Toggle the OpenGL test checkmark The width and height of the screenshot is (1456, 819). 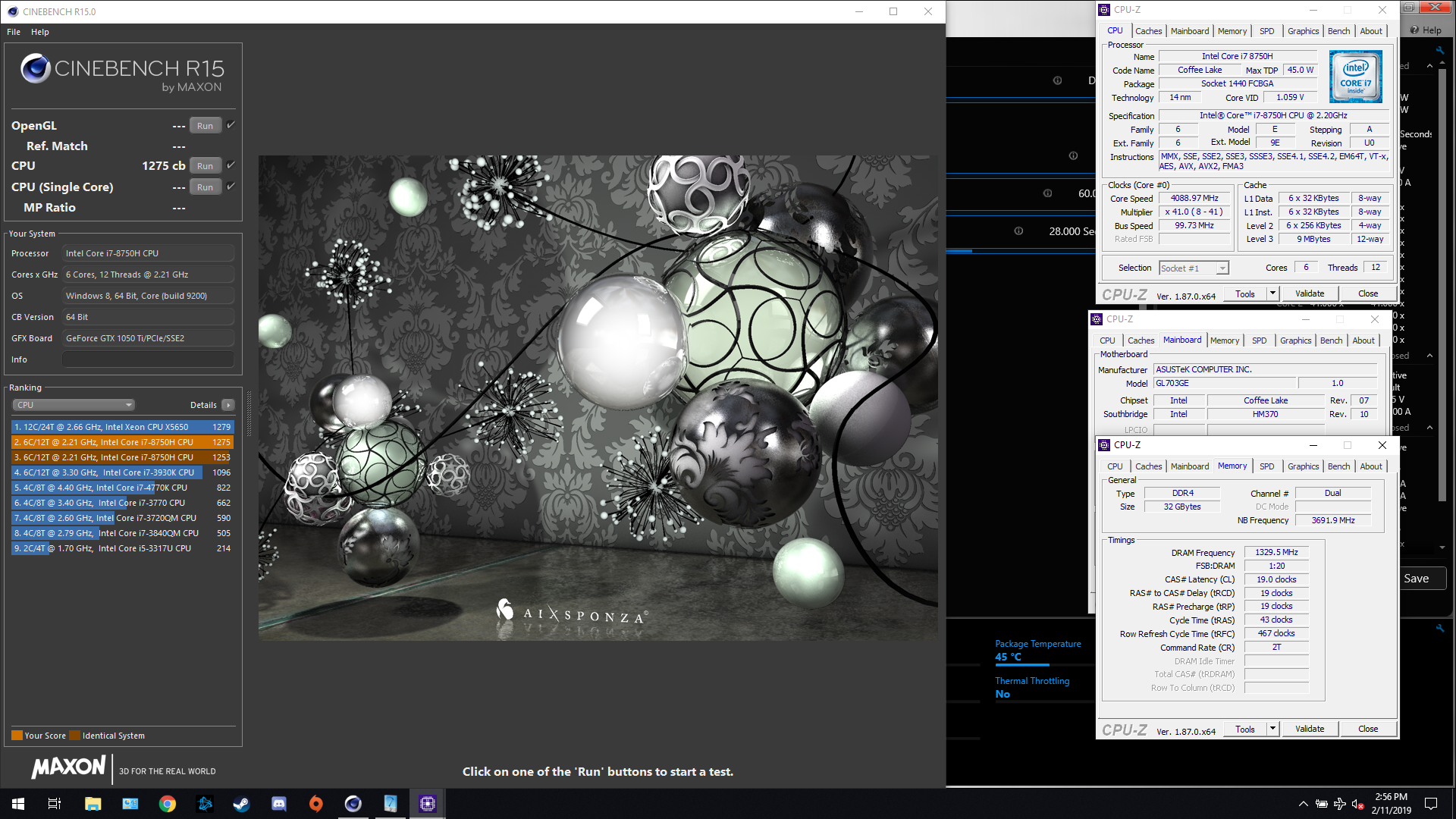point(231,125)
